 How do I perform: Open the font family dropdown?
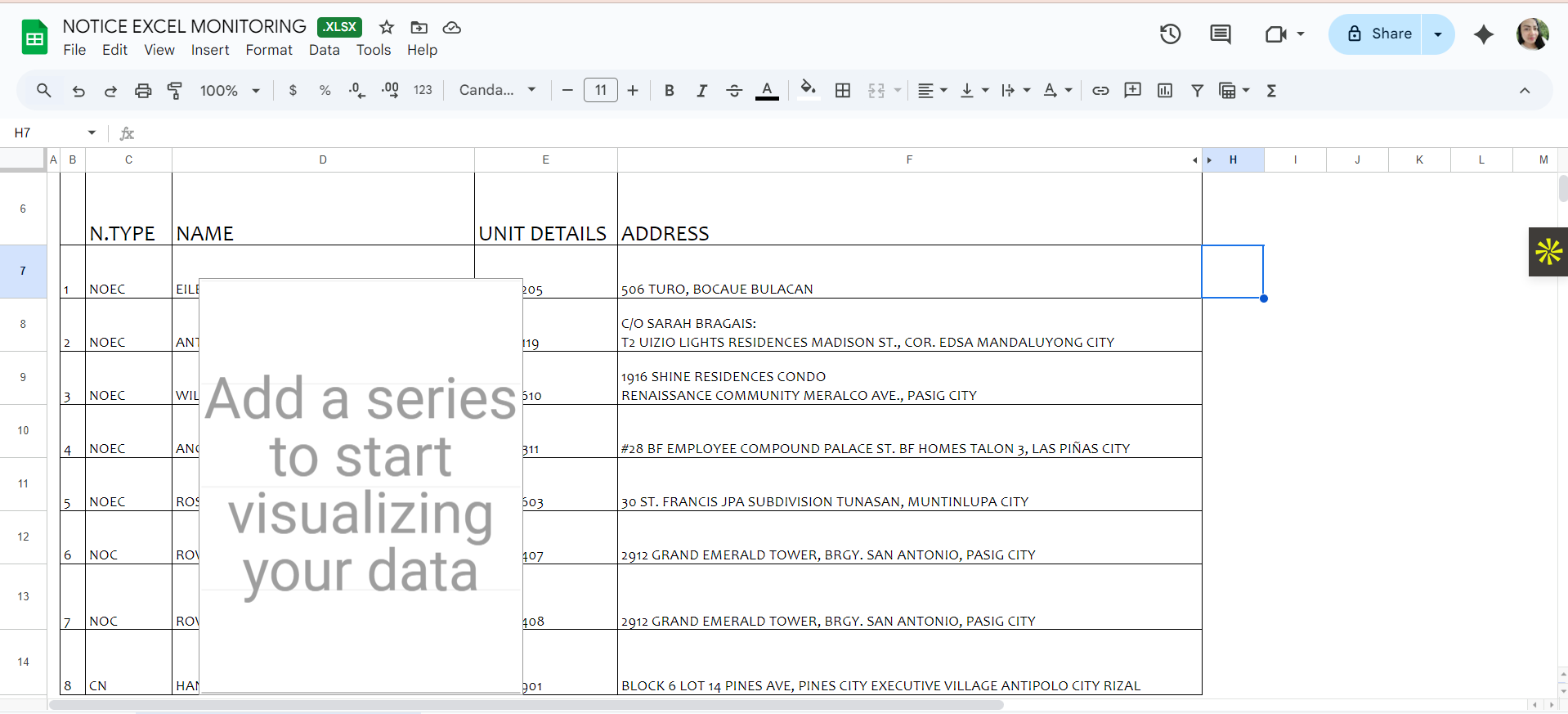point(497,90)
